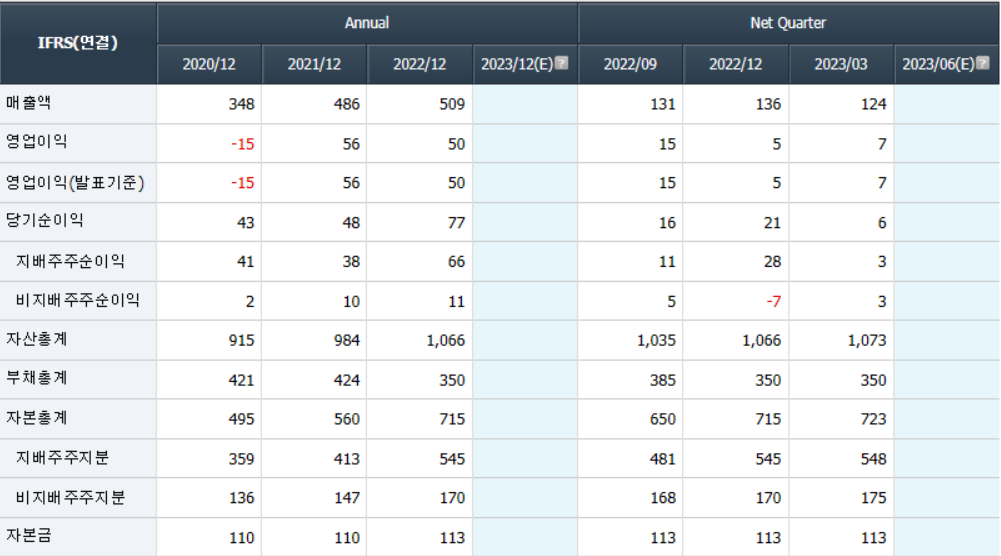The height and width of the screenshot is (556, 1001).
Task: Click the 당기순이익 row label
Action: [x=45, y=221]
